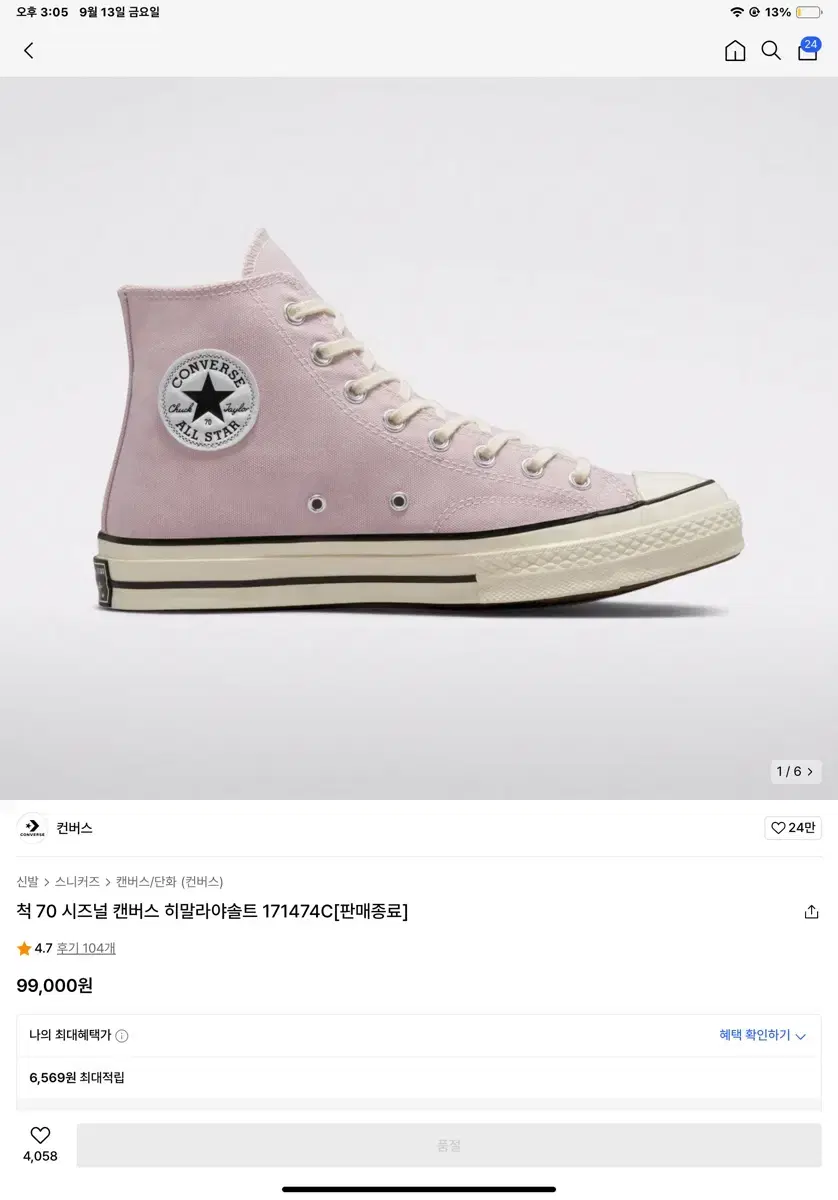
Task: Open 후기 104개 reviews link
Action: [86, 948]
